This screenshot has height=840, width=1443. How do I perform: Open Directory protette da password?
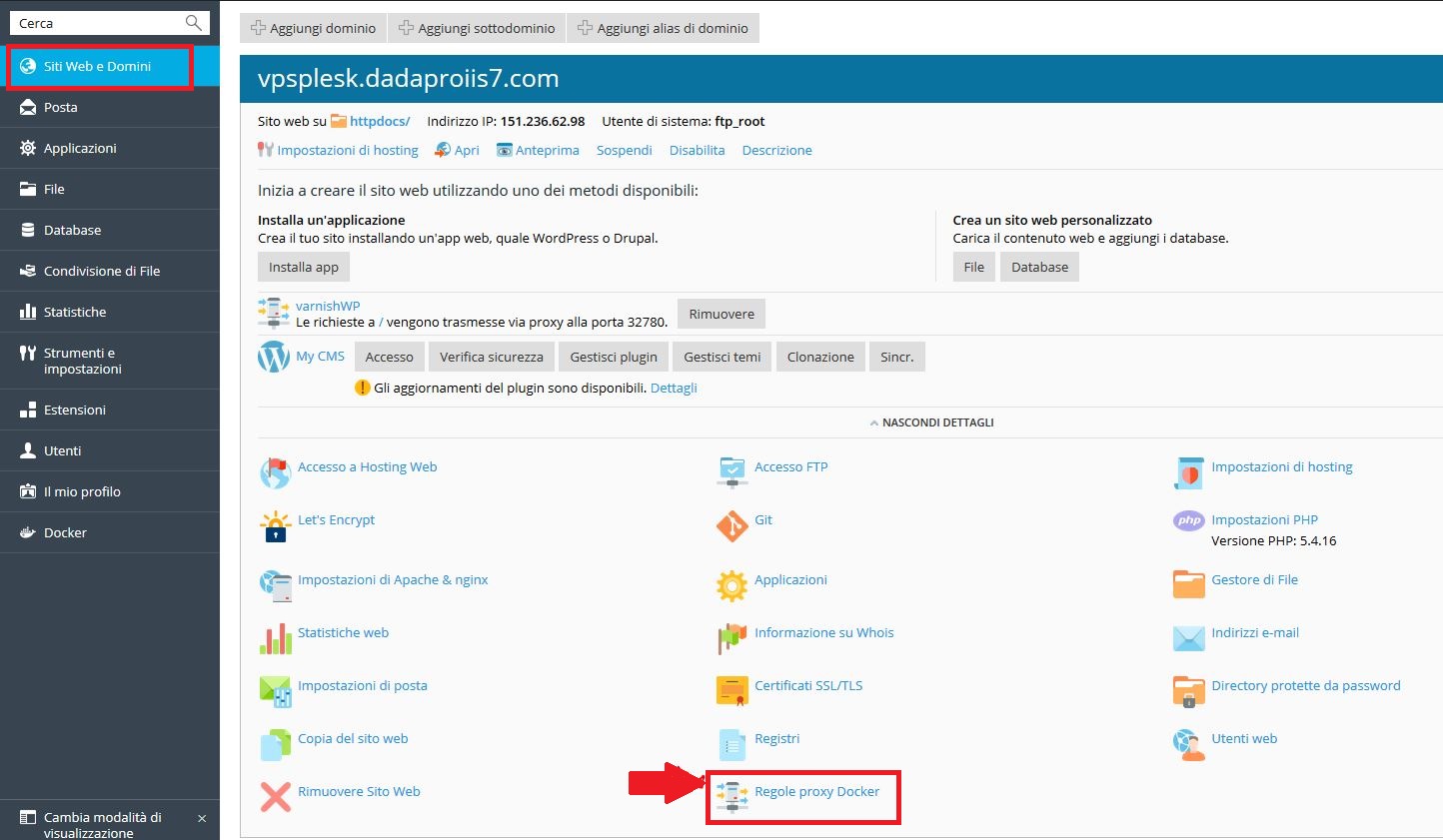pyautogui.click(x=1306, y=685)
